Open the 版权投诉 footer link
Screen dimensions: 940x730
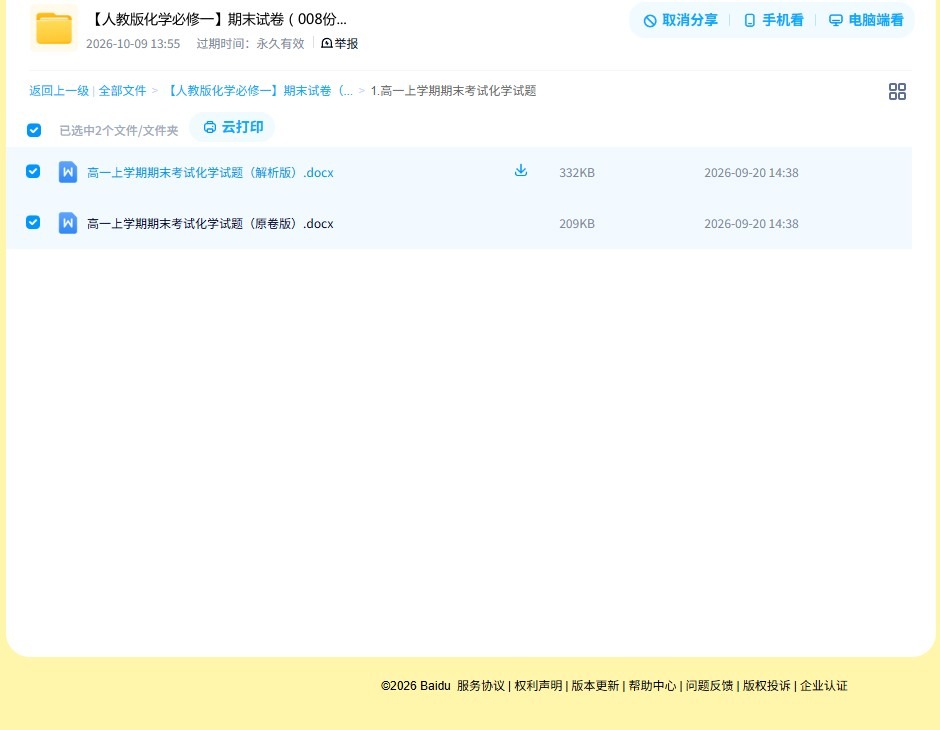pyautogui.click(x=767, y=686)
